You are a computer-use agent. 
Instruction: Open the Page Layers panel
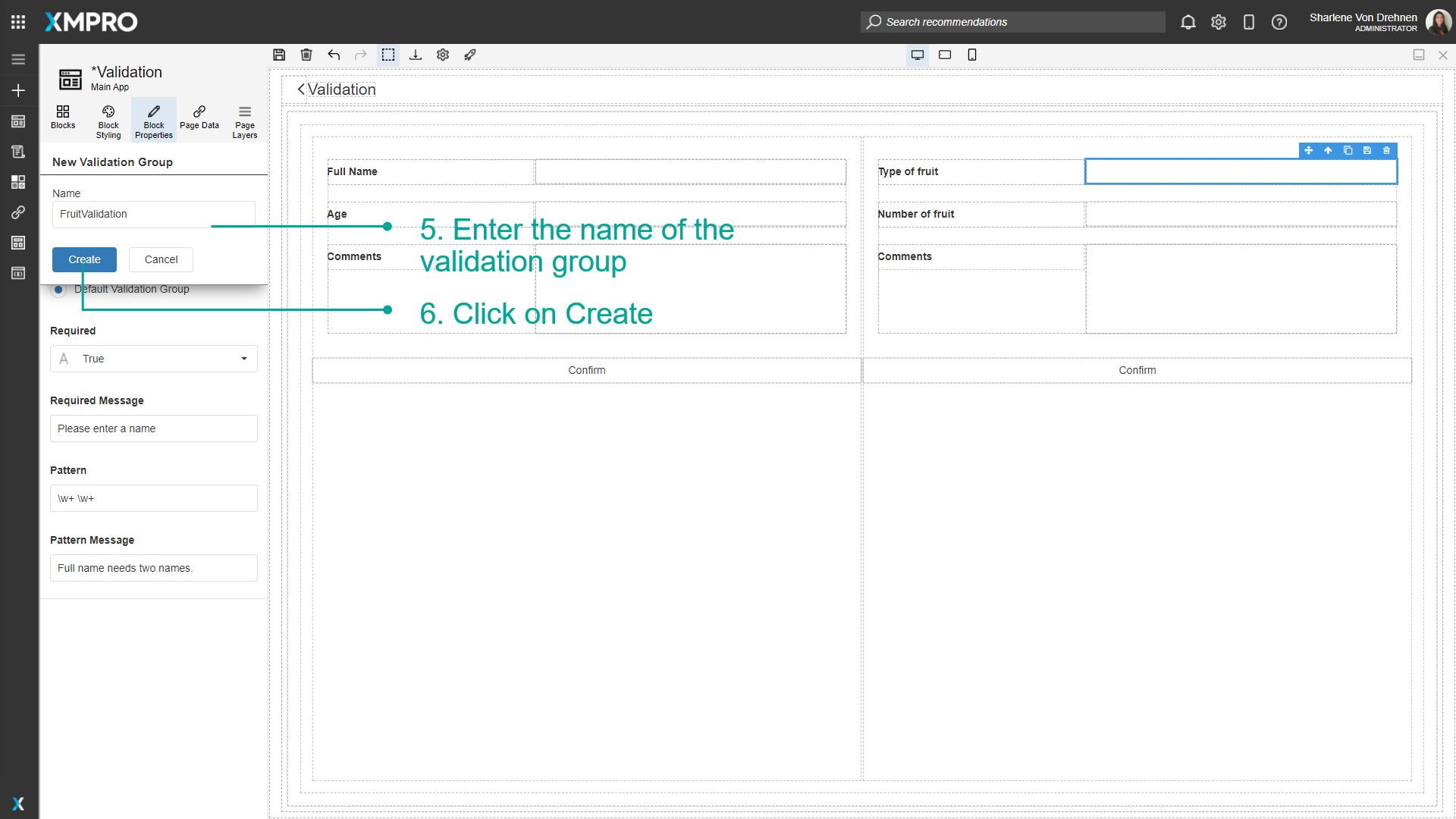click(244, 120)
